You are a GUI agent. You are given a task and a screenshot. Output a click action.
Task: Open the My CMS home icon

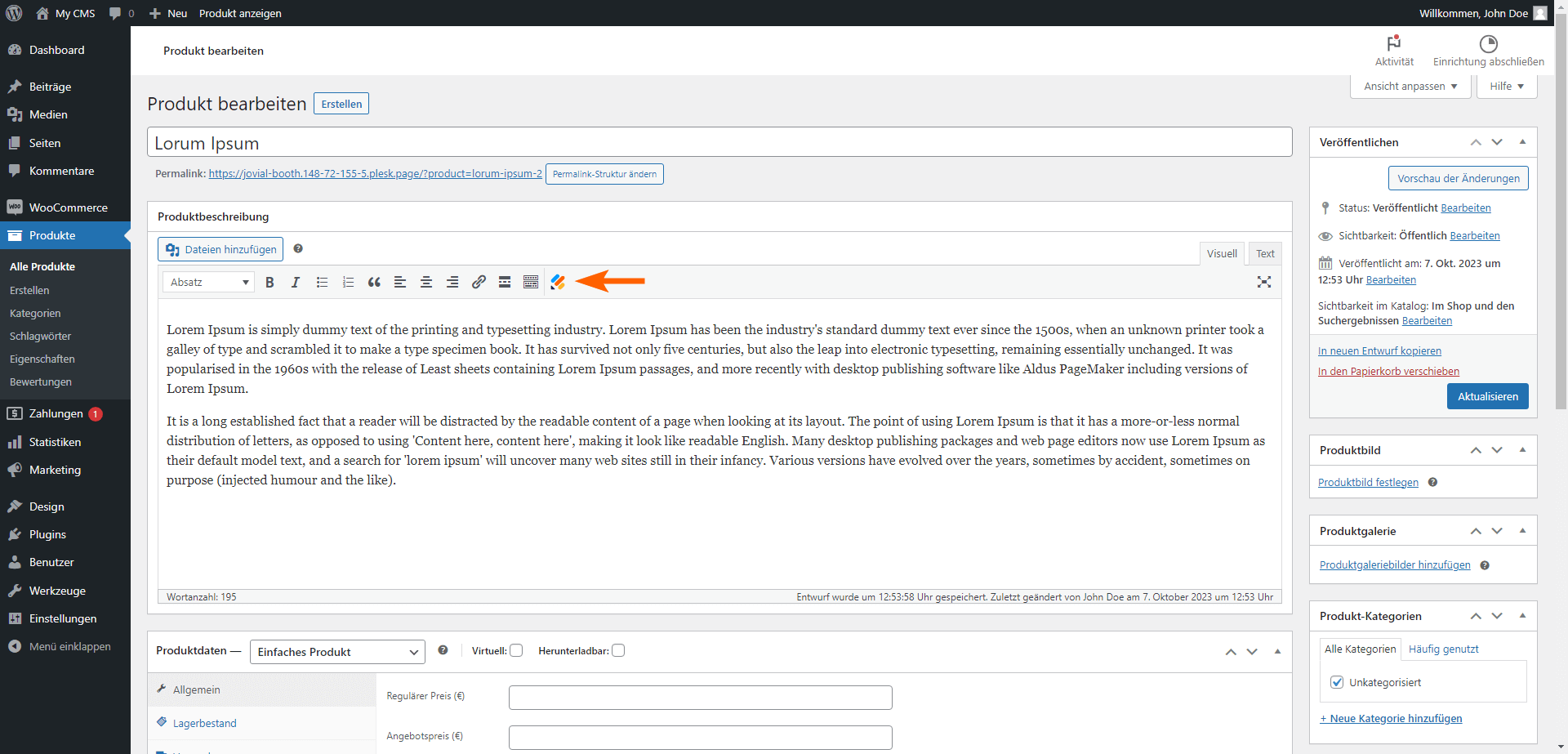click(42, 13)
